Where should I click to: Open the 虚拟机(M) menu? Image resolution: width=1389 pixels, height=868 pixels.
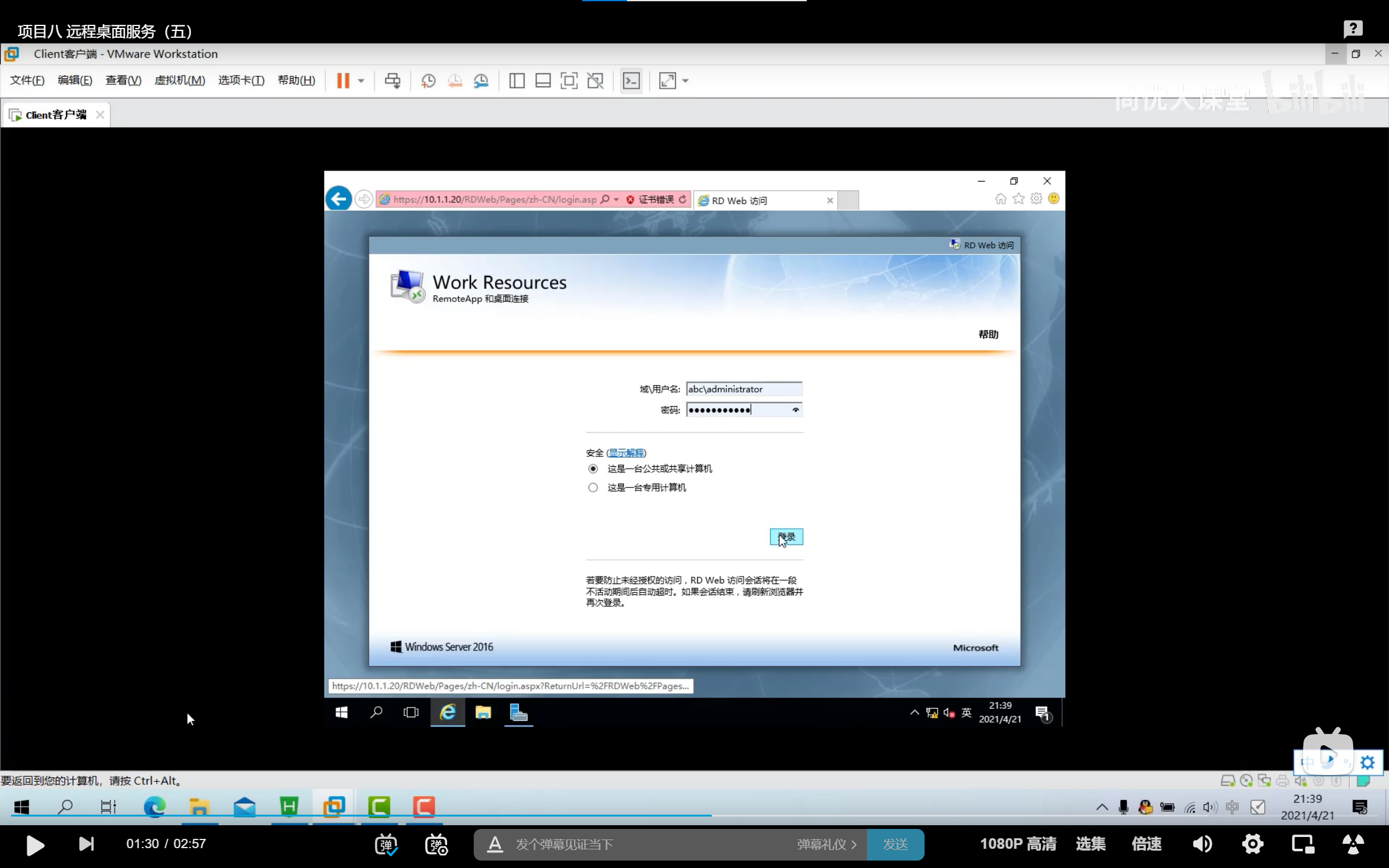click(179, 81)
